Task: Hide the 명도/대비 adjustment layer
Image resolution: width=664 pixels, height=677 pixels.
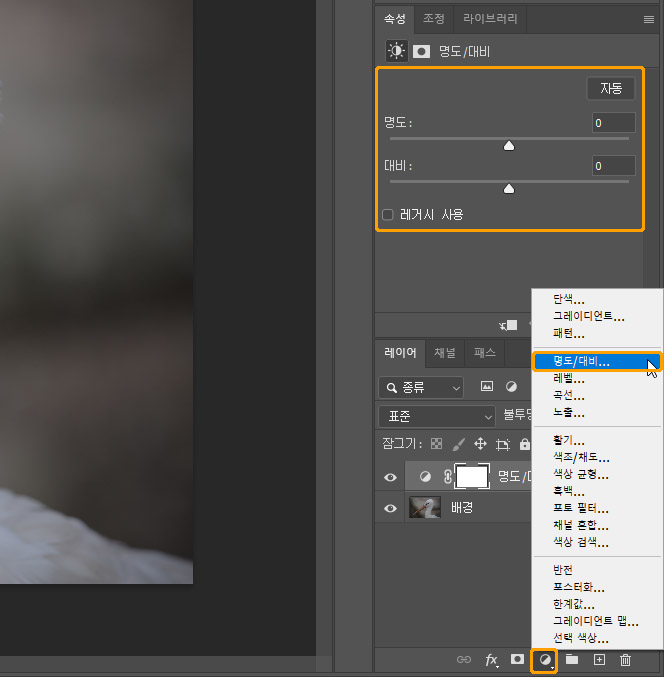Action: [x=390, y=477]
